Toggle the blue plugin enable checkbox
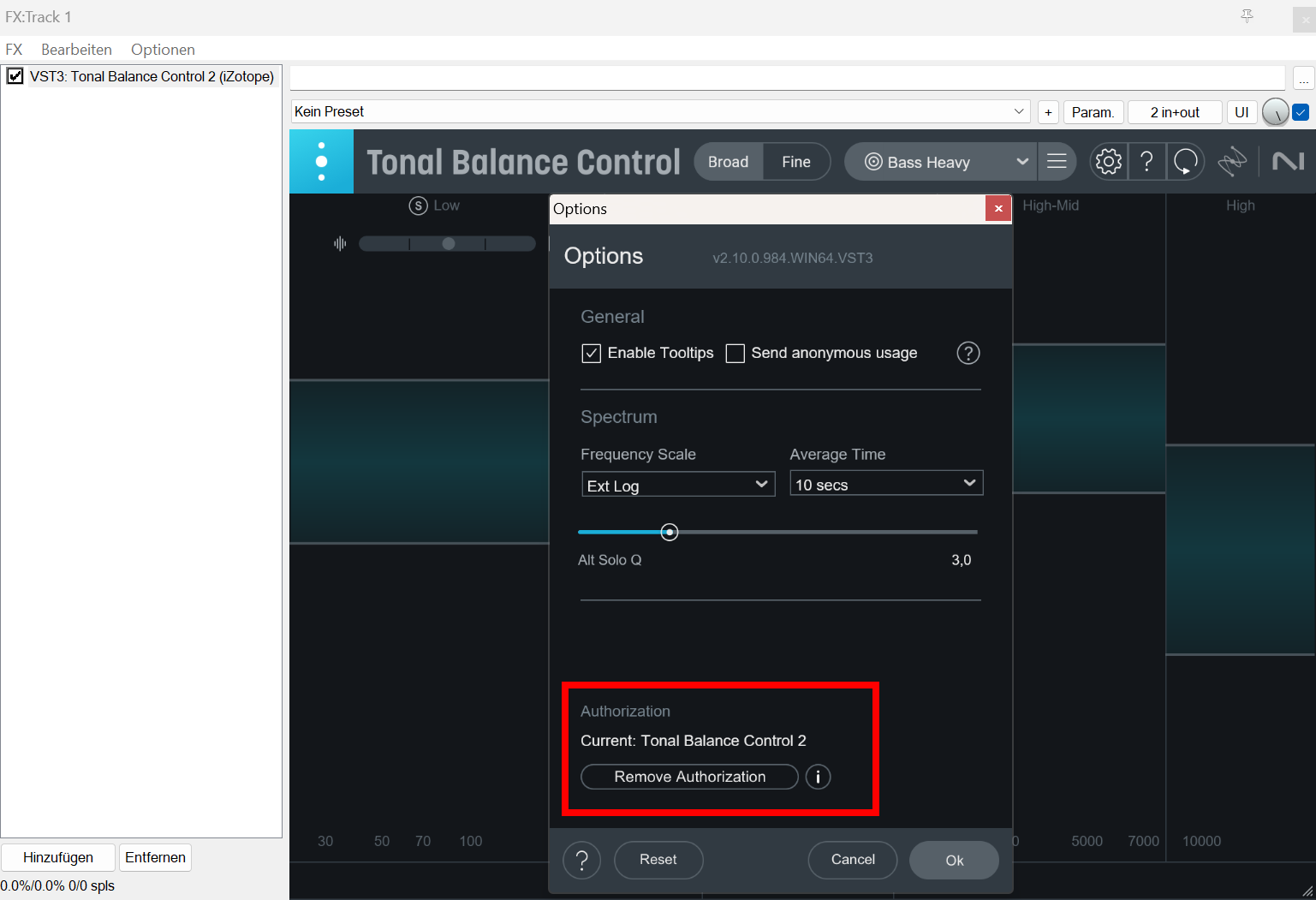The image size is (1316, 900). coord(1301,112)
